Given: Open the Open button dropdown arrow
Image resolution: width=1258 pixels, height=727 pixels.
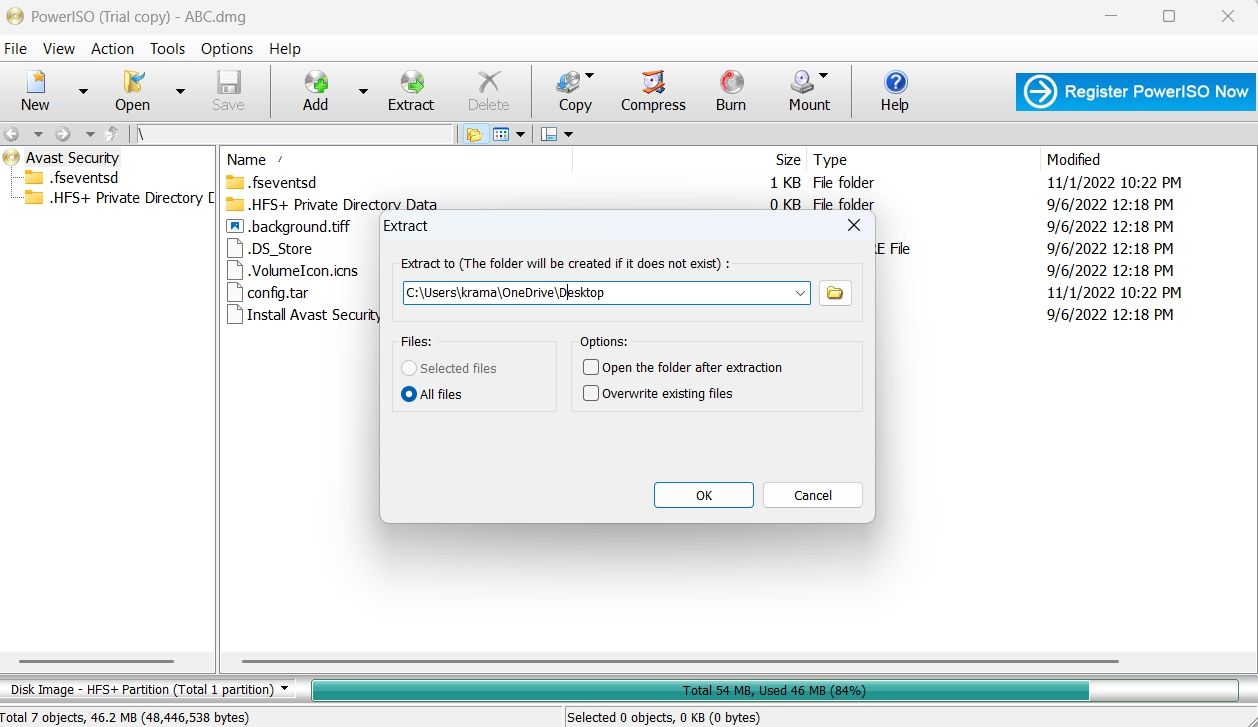Looking at the screenshot, I should tap(179, 90).
